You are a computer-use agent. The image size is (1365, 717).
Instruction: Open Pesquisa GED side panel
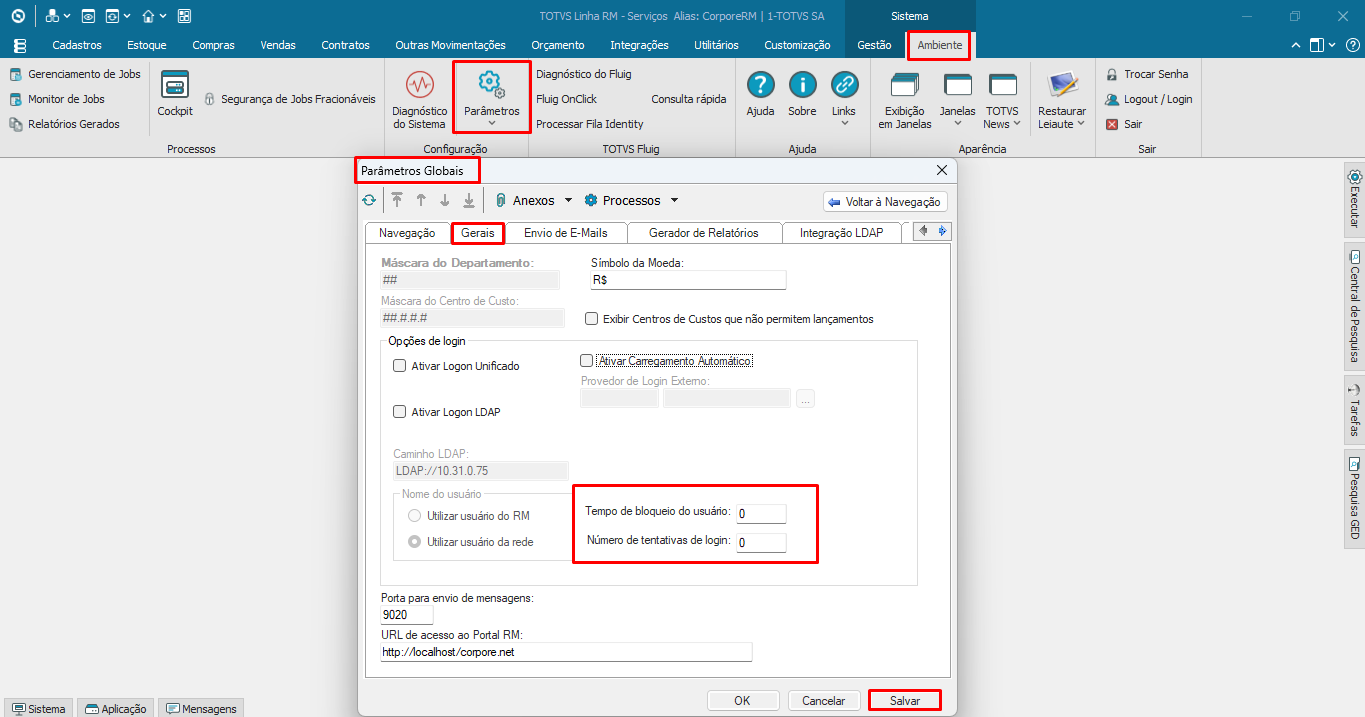(x=1354, y=499)
